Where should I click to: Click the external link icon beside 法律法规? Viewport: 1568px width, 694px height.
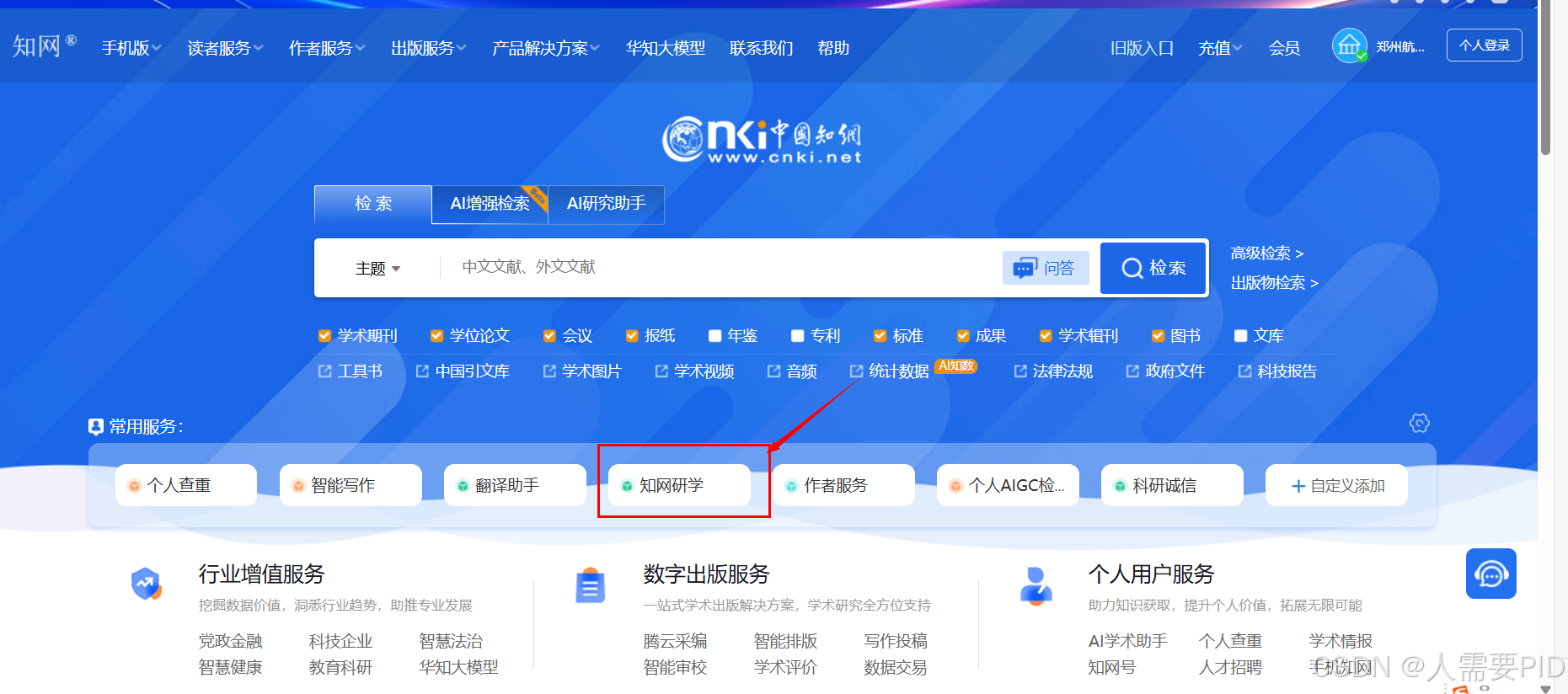click(x=1019, y=371)
